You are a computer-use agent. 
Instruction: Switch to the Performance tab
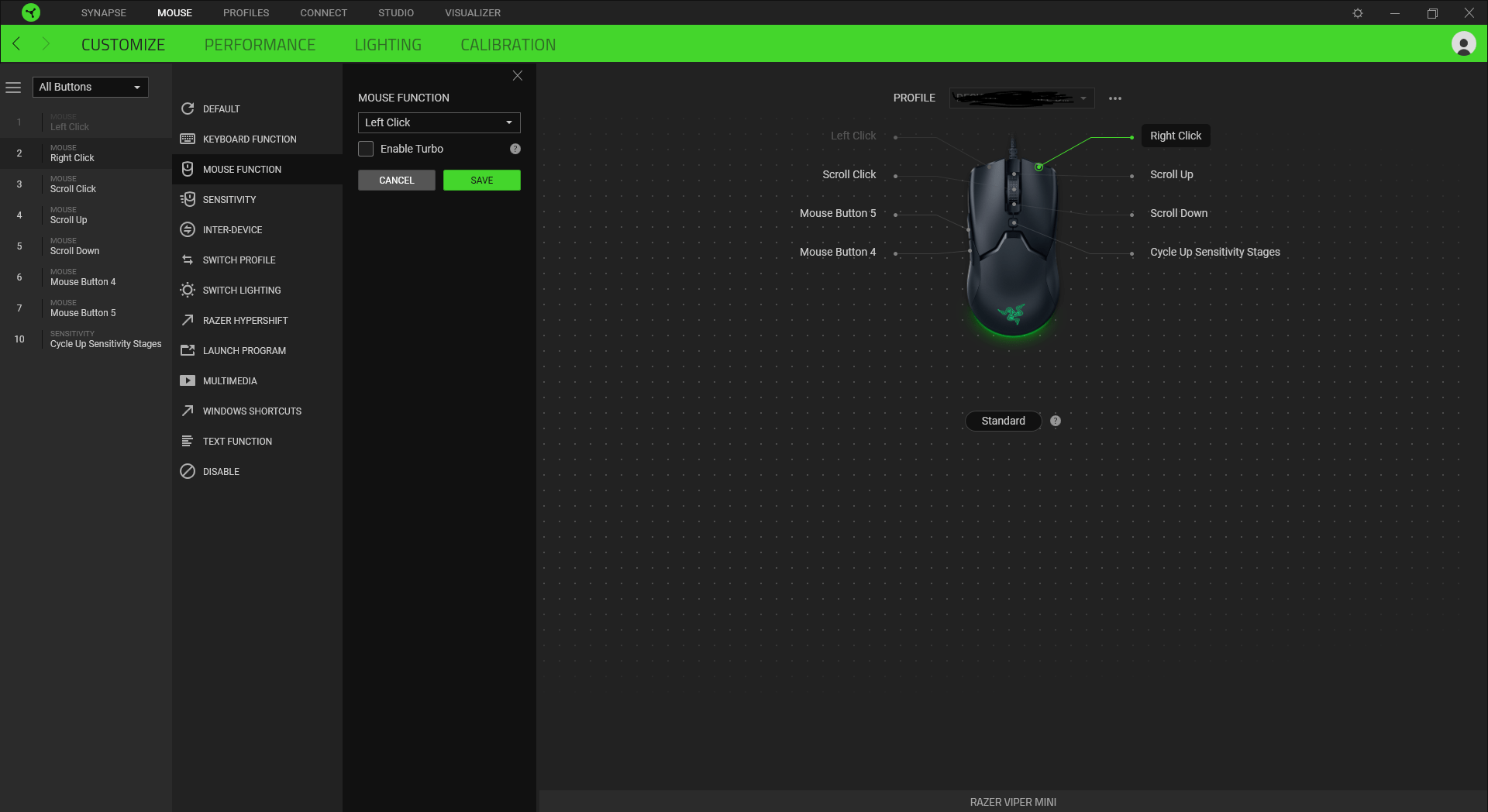pos(260,45)
